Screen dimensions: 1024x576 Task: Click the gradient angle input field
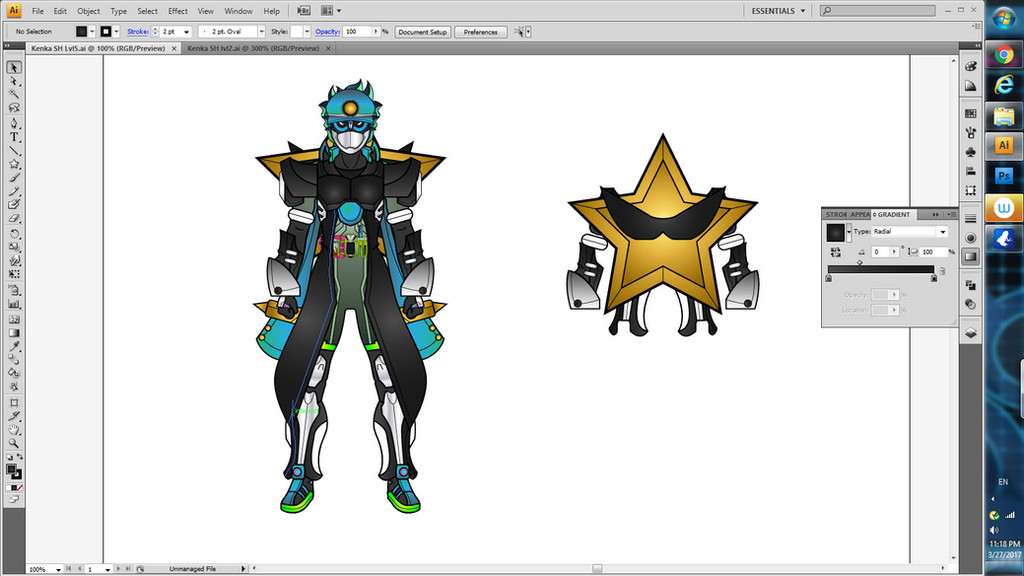[x=880, y=252]
